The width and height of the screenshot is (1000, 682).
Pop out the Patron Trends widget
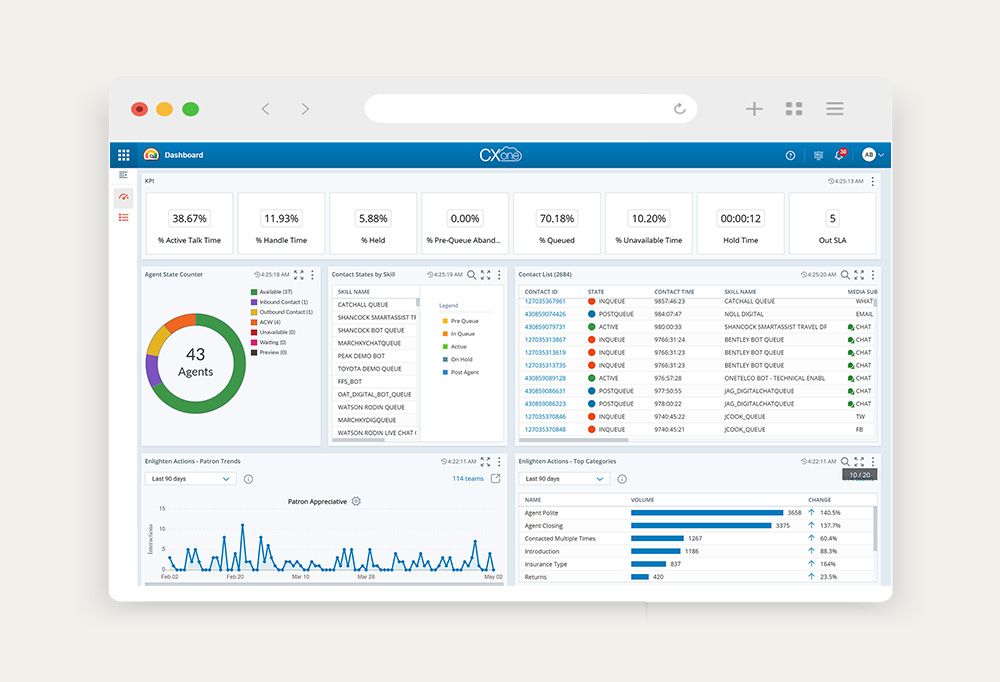point(495,479)
